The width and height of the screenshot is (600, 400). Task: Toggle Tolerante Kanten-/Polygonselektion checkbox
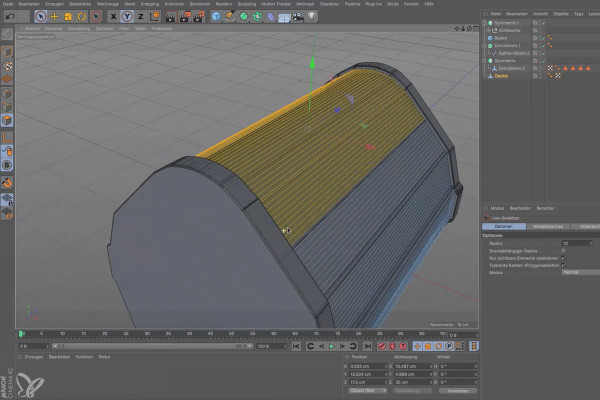tap(563, 265)
